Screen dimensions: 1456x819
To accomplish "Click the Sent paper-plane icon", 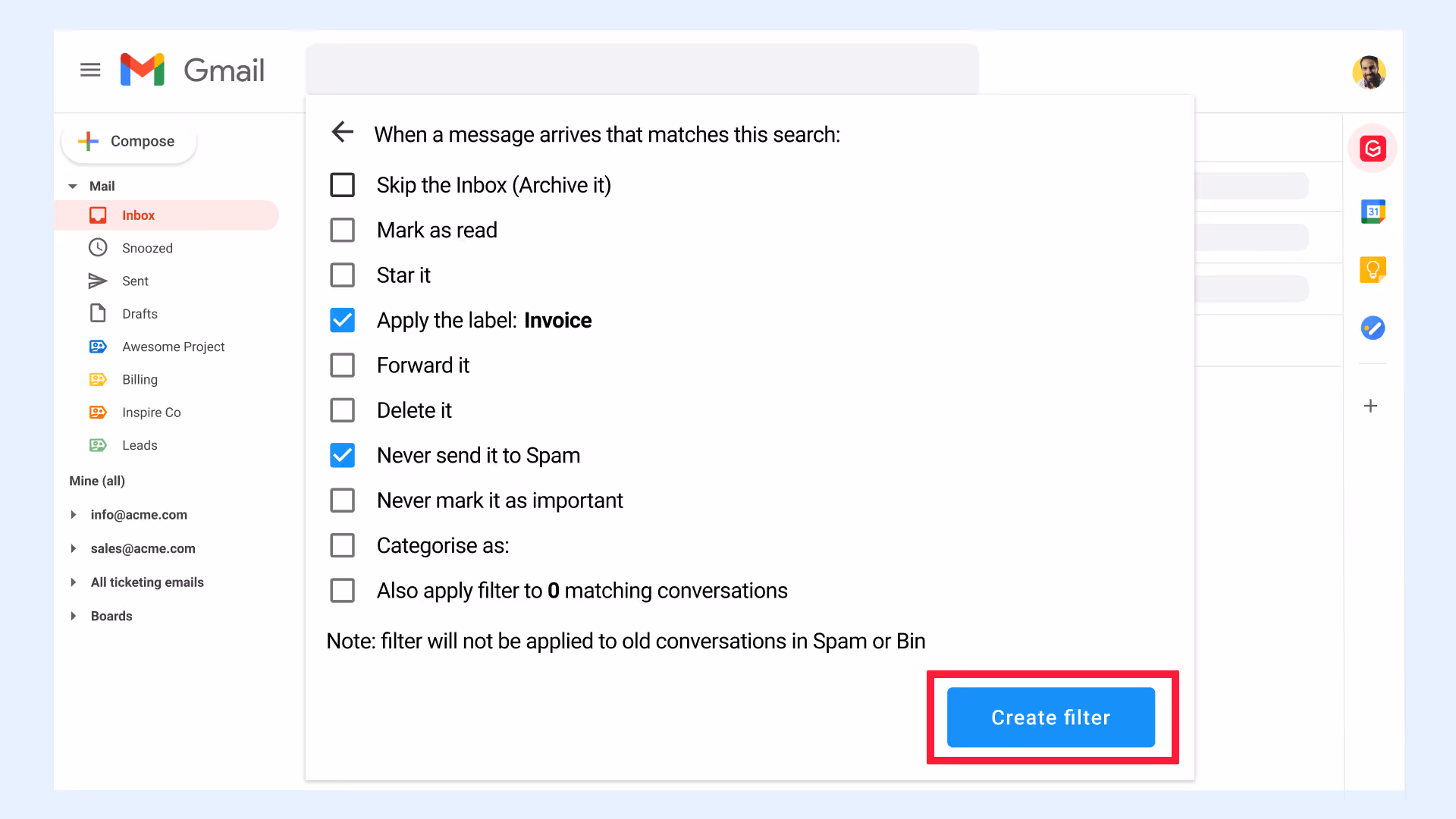I will pyautogui.click(x=98, y=281).
